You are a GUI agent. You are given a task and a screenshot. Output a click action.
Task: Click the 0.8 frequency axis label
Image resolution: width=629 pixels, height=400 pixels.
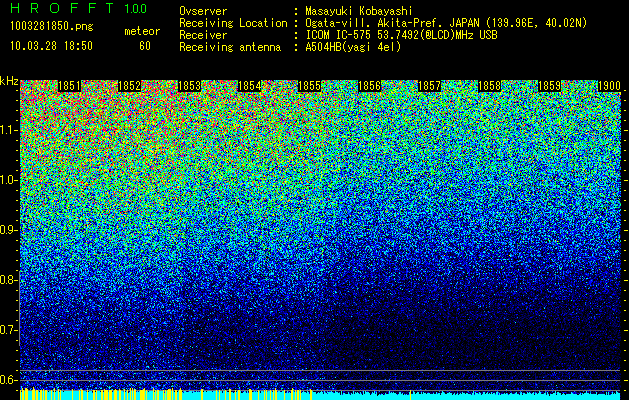[8, 280]
